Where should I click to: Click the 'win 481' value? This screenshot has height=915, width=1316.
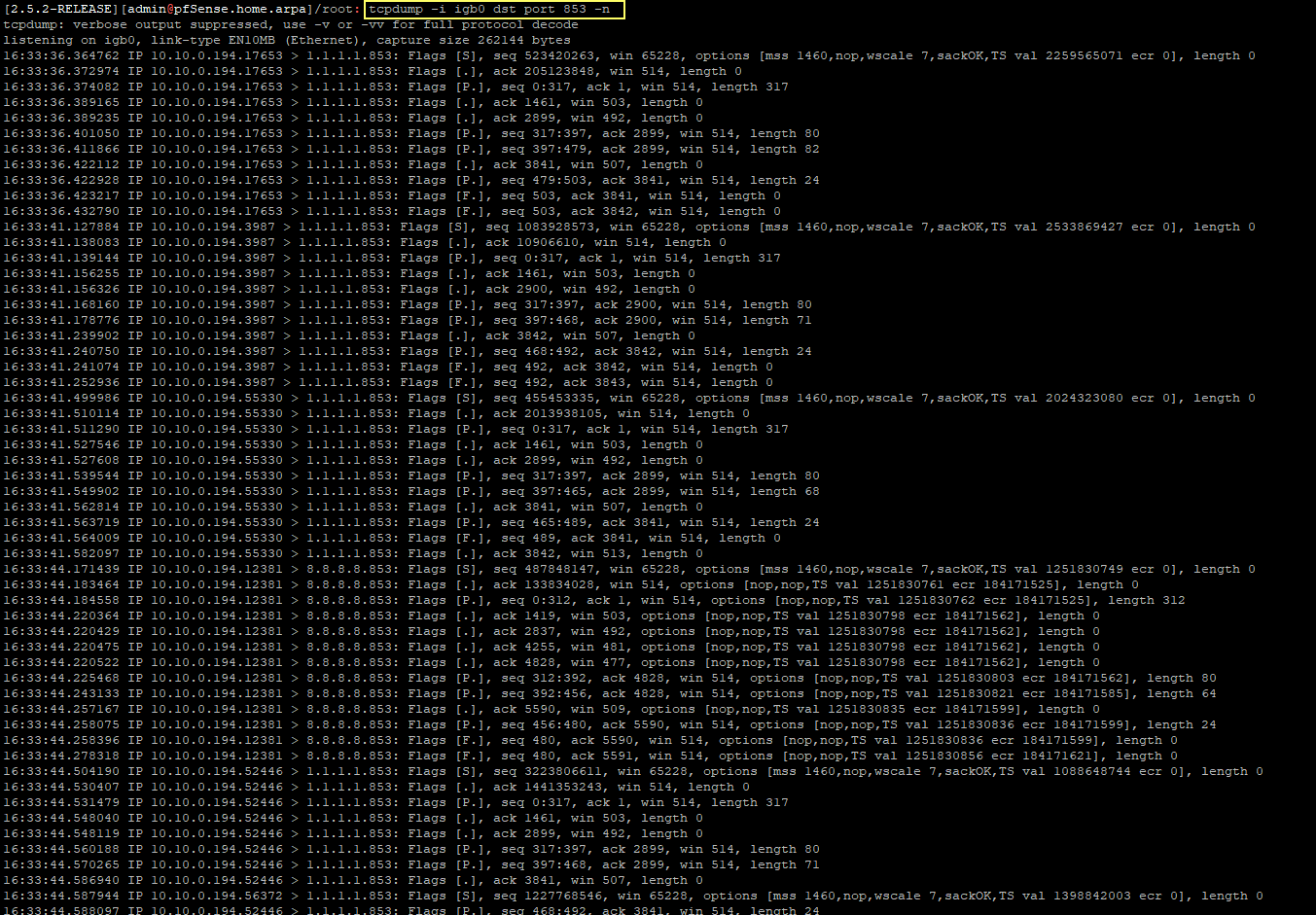(598, 647)
